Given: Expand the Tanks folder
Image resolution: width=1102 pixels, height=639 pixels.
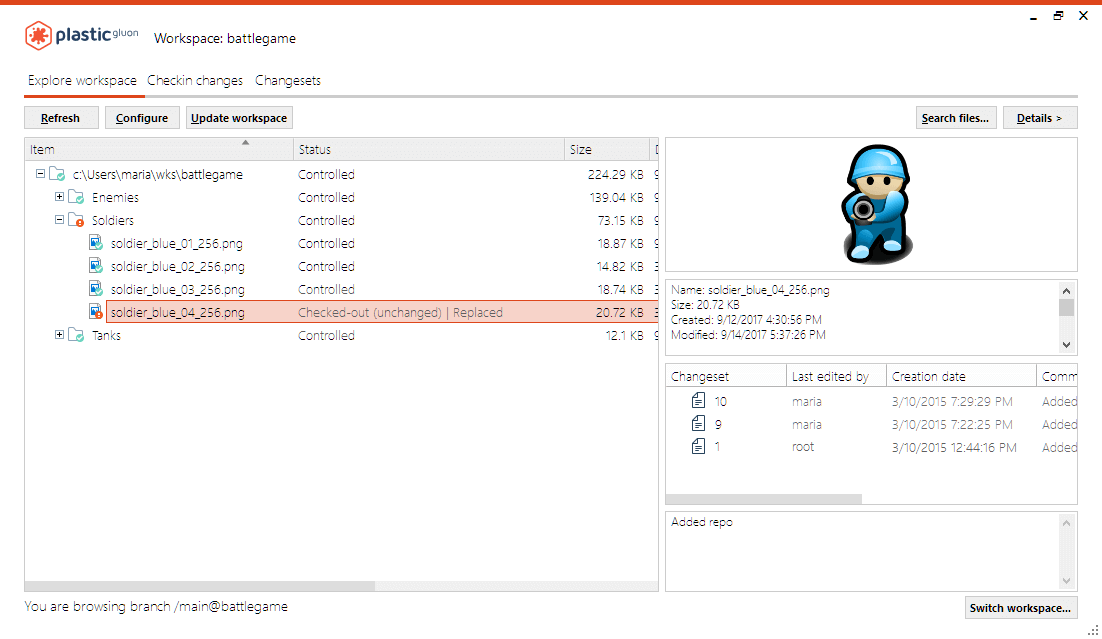Looking at the screenshot, I should click(x=60, y=335).
